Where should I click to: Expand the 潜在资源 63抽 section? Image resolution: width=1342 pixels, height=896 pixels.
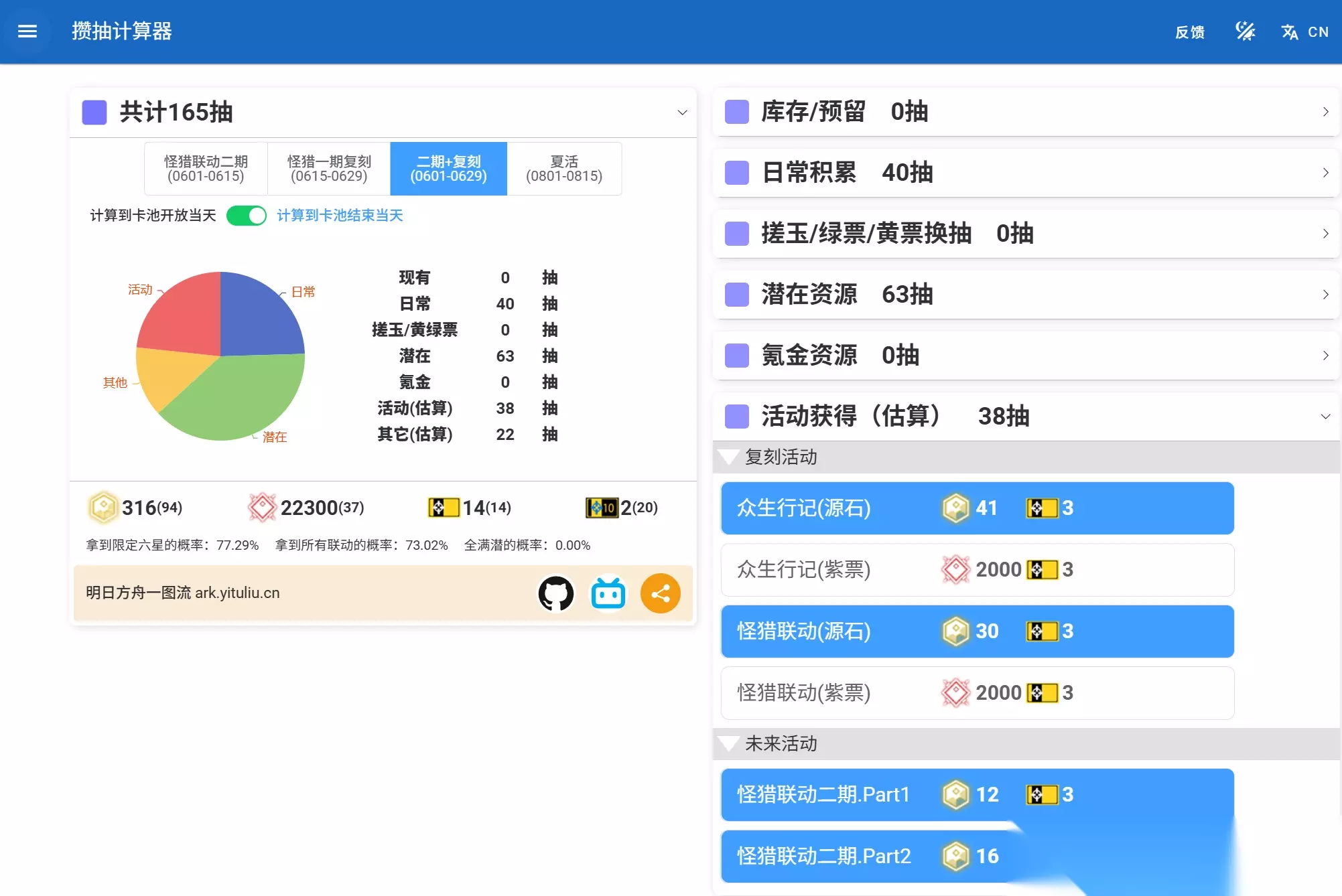[1026, 295]
